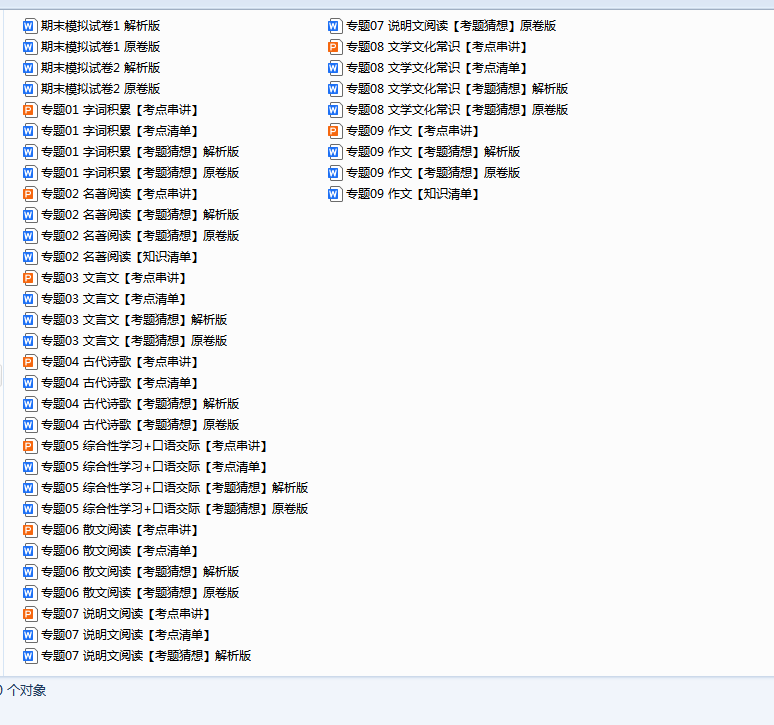Image resolution: width=774 pixels, height=725 pixels.
Task: Click the Word icon for 期末模拟试卷1 解析版
Action: click(30, 26)
